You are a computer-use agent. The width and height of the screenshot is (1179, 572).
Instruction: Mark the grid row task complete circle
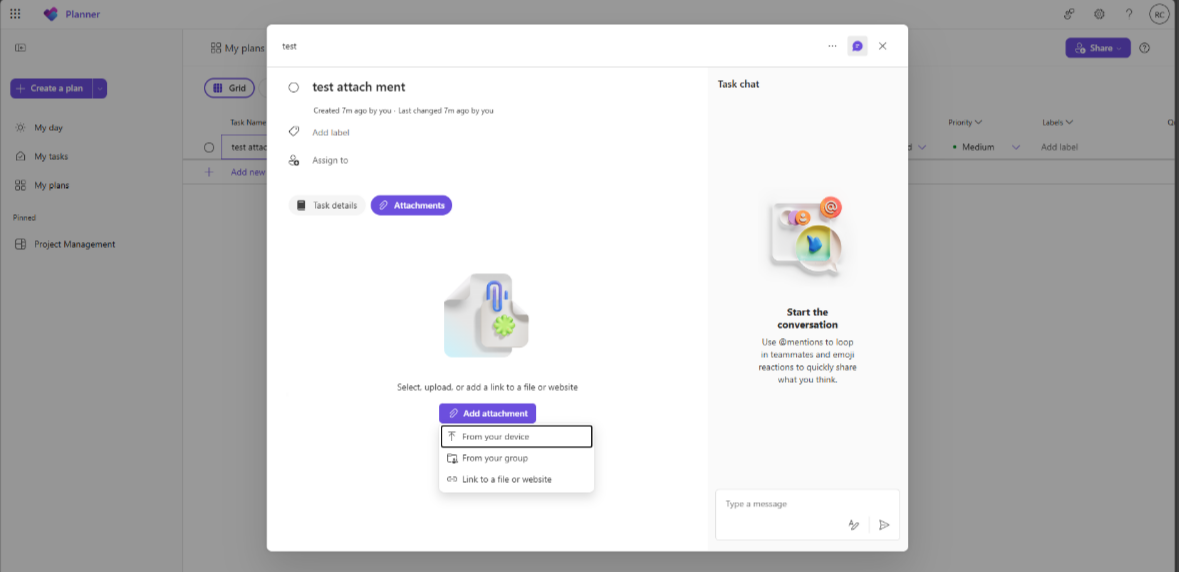tap(209, 147)
